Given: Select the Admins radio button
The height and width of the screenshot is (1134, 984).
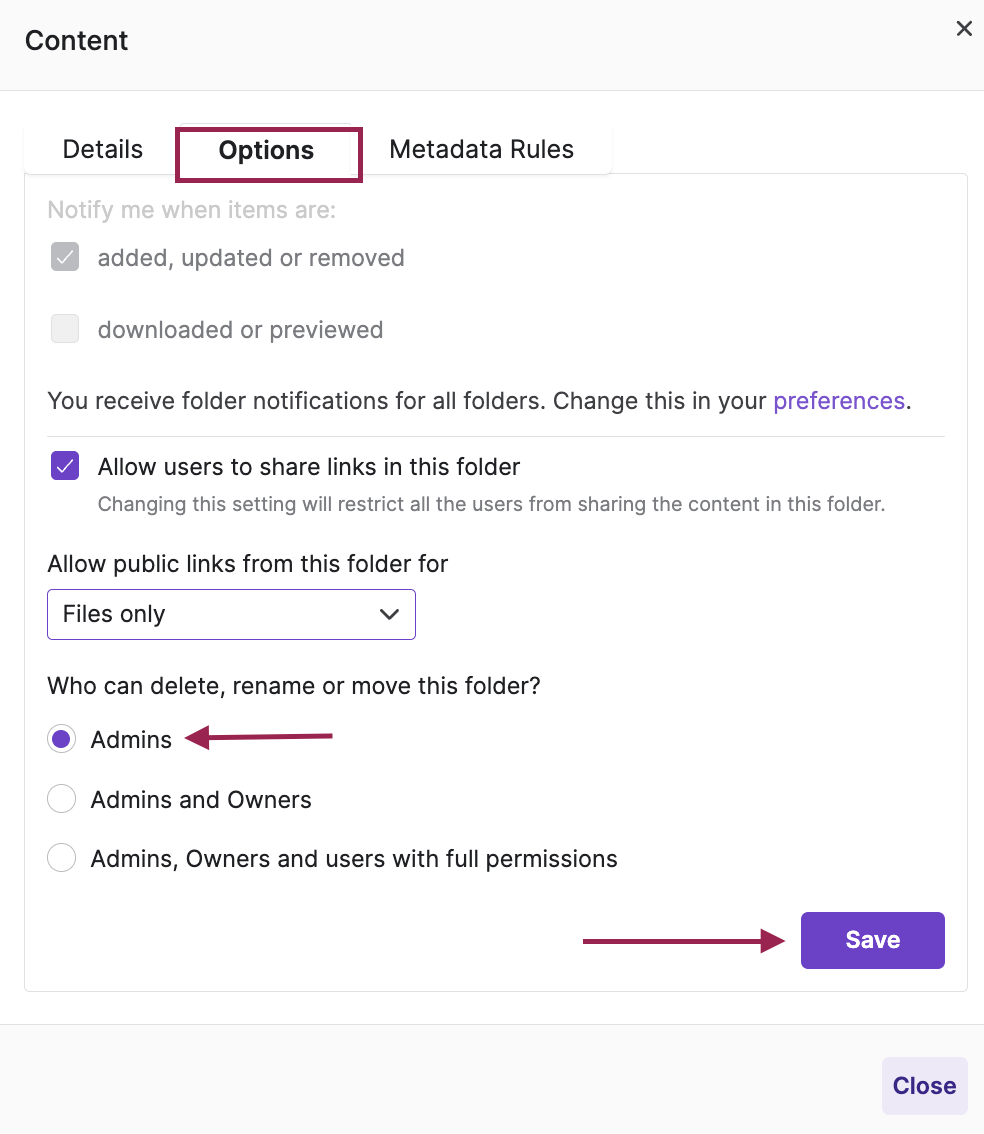Looking at the screenshot, I should coord(62,739).
